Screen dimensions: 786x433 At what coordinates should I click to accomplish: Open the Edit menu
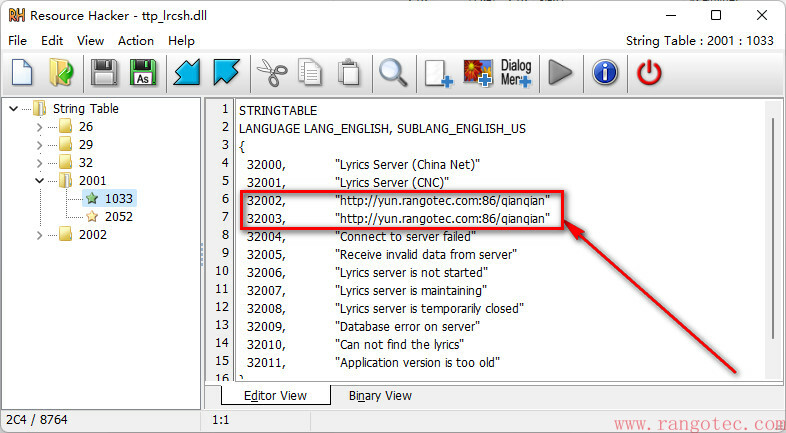(52, 41)
